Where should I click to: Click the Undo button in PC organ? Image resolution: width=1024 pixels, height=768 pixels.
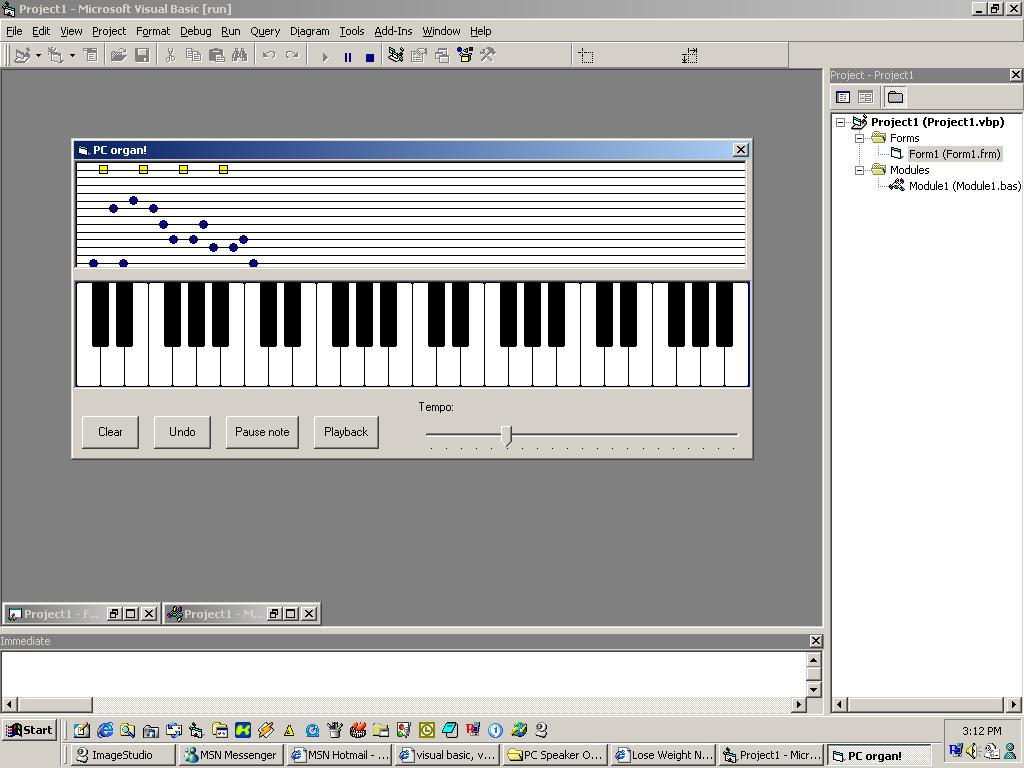pyautogui.click(x=182, y=432)
